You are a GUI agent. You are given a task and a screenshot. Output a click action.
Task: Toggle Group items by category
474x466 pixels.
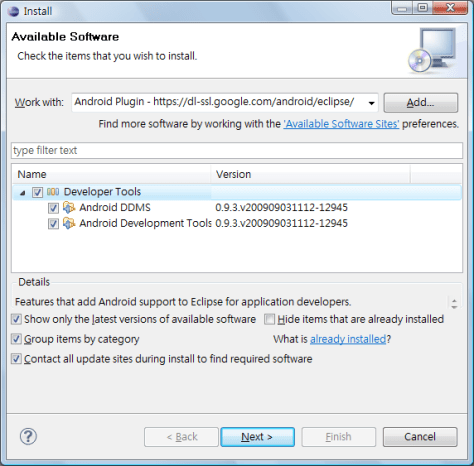[16, 339]
